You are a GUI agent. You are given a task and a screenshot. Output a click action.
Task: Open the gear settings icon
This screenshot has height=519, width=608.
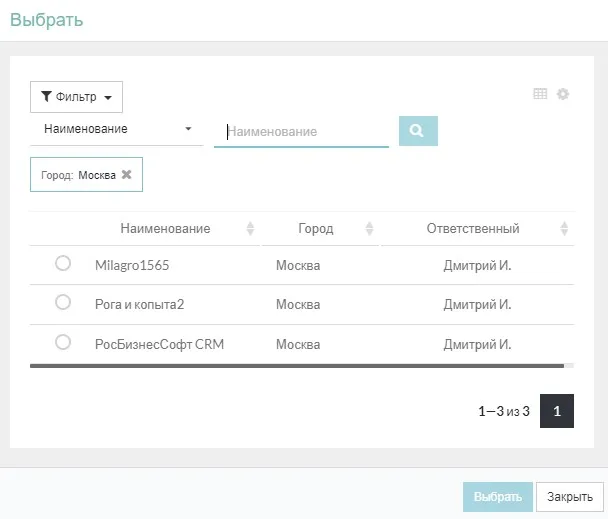[563, 94]
